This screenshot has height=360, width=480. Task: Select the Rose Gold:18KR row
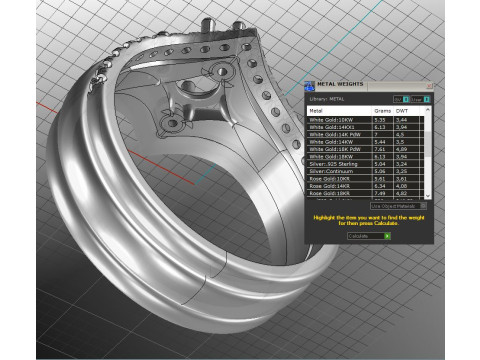coord(365,193)
